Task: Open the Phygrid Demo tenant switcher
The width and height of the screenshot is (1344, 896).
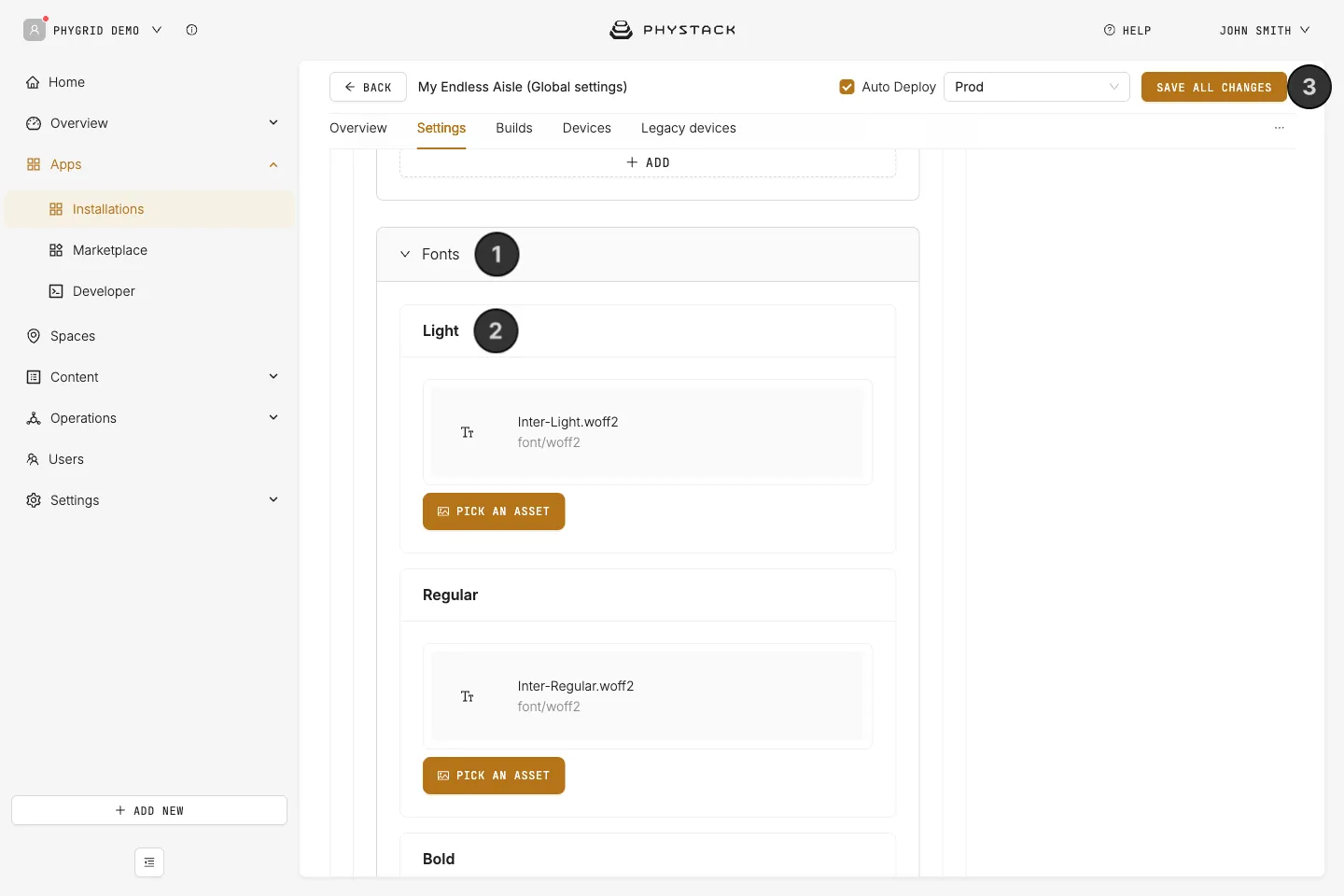Action: point(107,30)
